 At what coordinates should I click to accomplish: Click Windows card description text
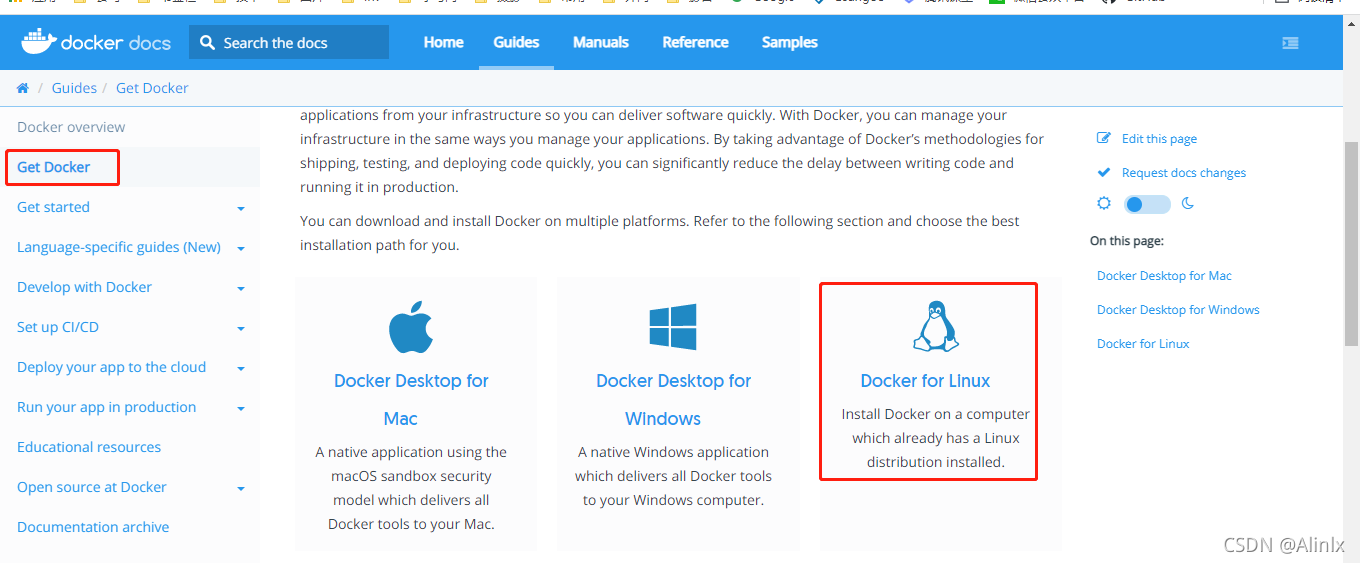(673, 476)
